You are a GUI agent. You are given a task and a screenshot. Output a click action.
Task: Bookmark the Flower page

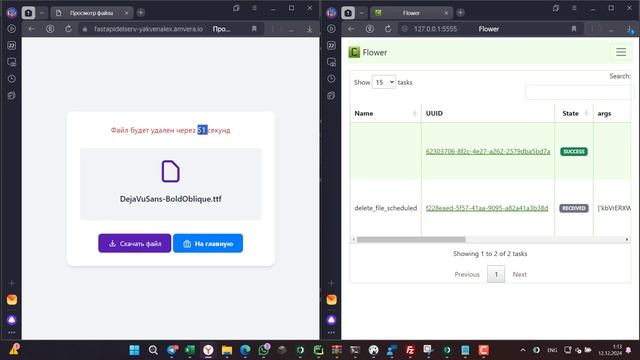(573, 29)
